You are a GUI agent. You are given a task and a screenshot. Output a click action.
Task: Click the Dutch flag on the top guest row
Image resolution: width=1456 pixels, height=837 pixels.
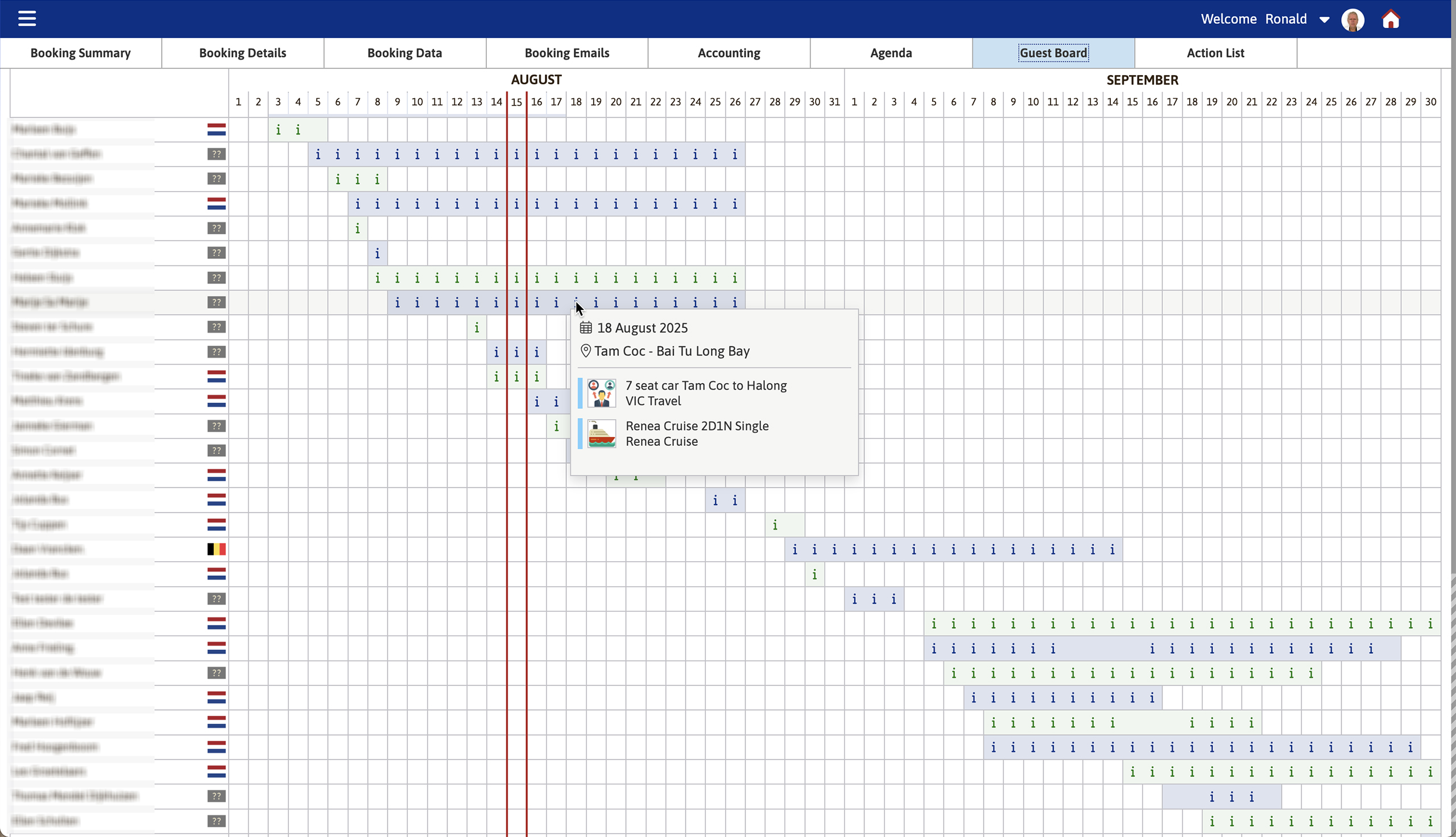216,129
